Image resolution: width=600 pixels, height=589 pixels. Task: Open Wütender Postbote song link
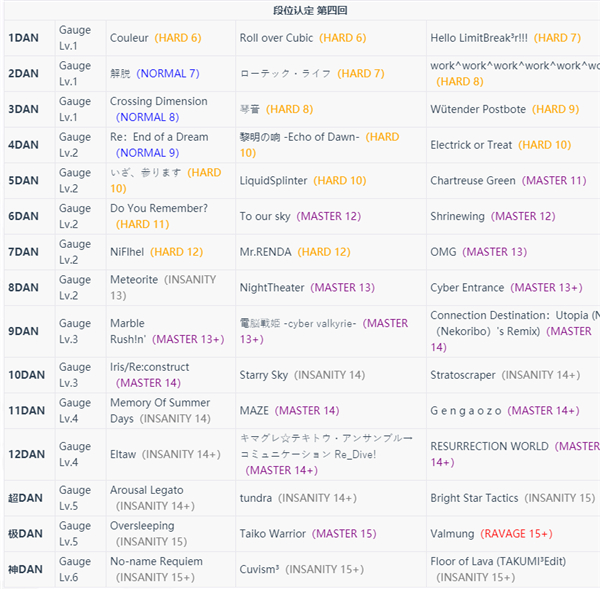pyautogui.click(x=478, y=109)
